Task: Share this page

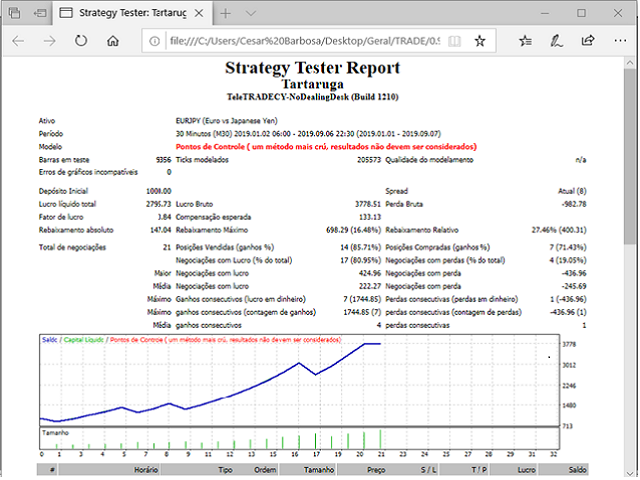Action: [588, 42]
